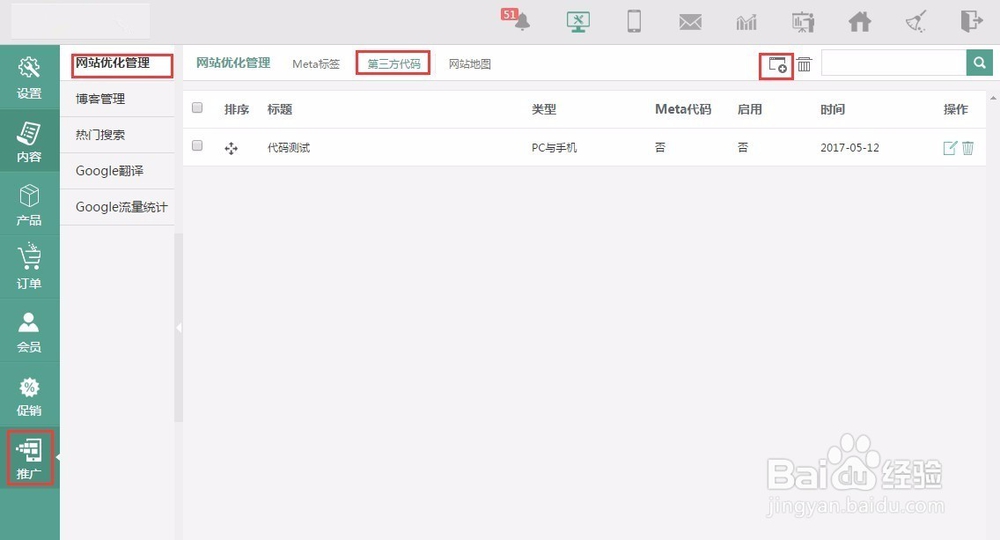Open the 设置 settings sidebar section
The width and height of the screenshot is (1000, 540).
[x=29, y=77]
